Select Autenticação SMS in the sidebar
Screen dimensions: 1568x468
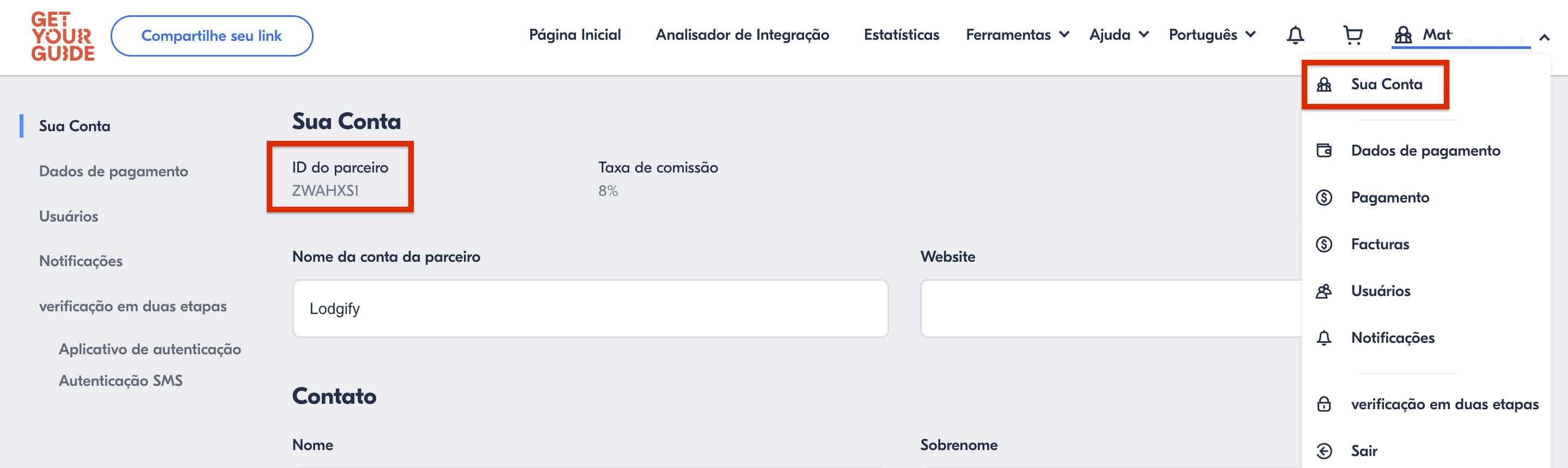(x=120, y=380)
